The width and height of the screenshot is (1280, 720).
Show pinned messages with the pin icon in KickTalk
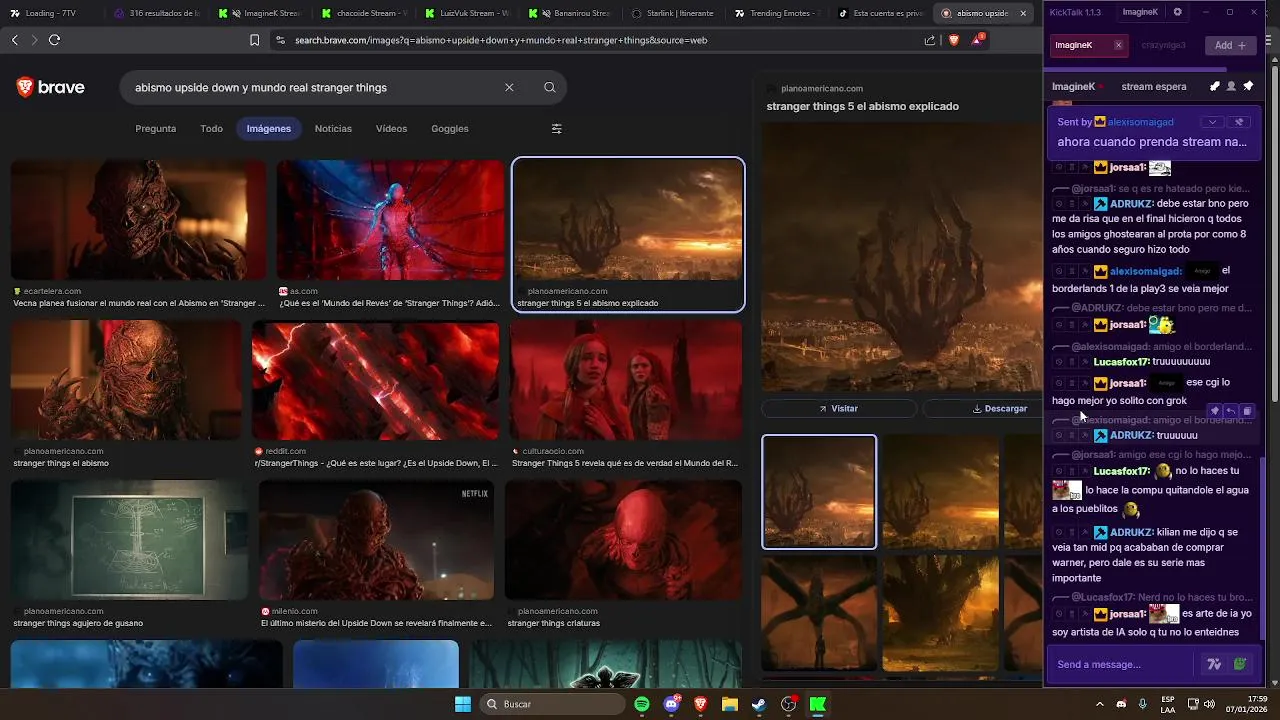coord(1248,86)
